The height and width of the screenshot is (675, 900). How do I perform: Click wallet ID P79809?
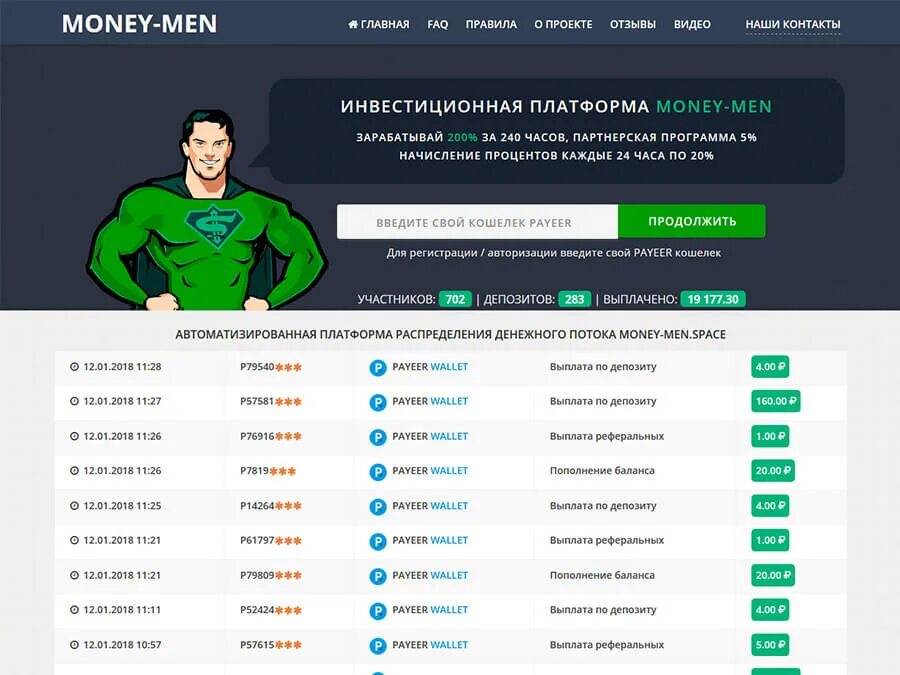(271, 575)
